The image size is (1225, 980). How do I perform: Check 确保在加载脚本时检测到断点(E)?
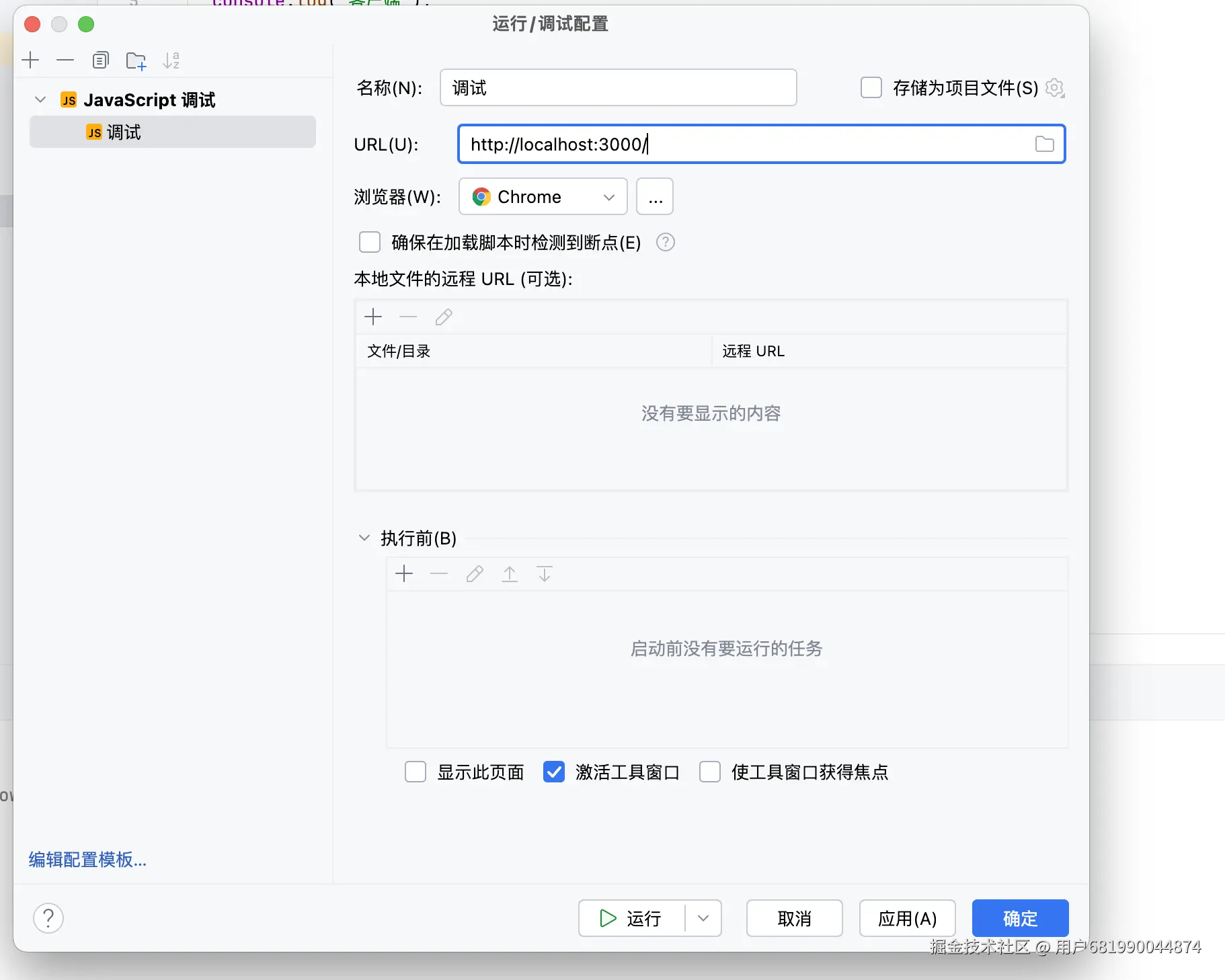(370, 242)
